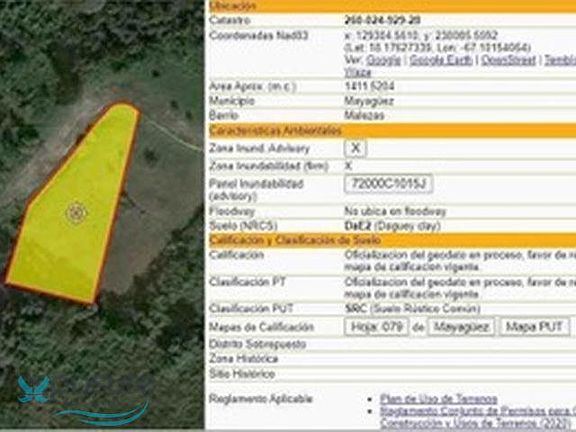Open the Google map link

(384, 60)
